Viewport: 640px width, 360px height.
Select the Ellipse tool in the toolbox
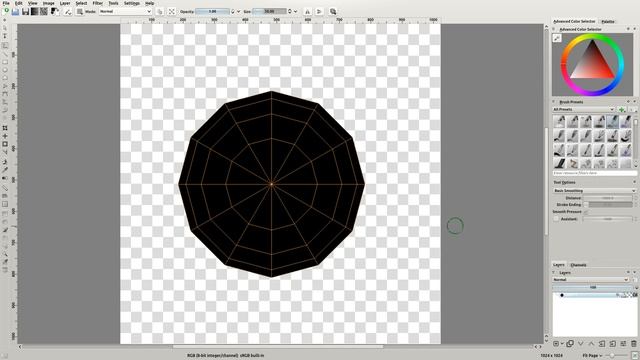(x=5, y=70)
